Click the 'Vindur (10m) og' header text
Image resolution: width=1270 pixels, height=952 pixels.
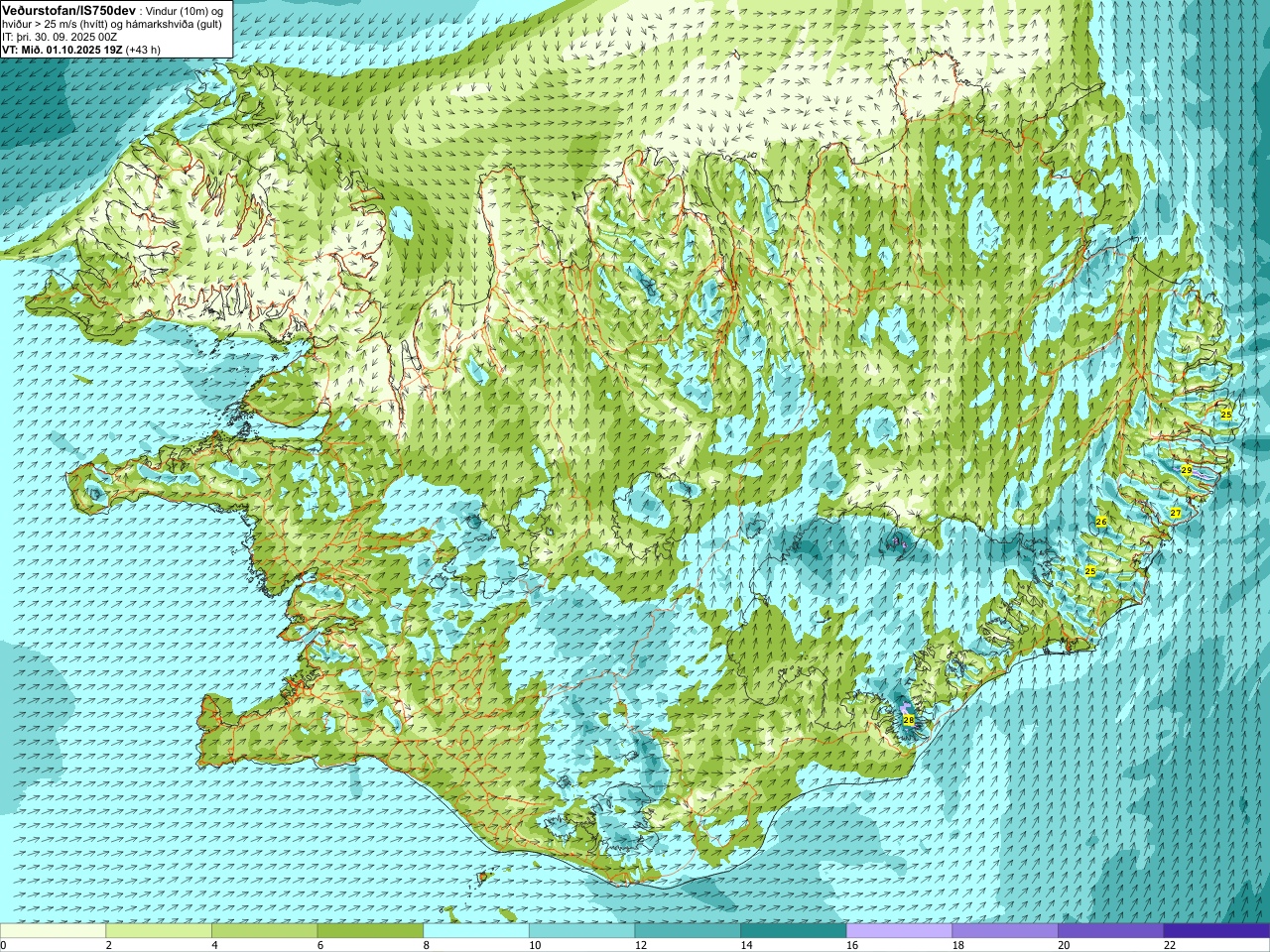[x=185, y=10]
